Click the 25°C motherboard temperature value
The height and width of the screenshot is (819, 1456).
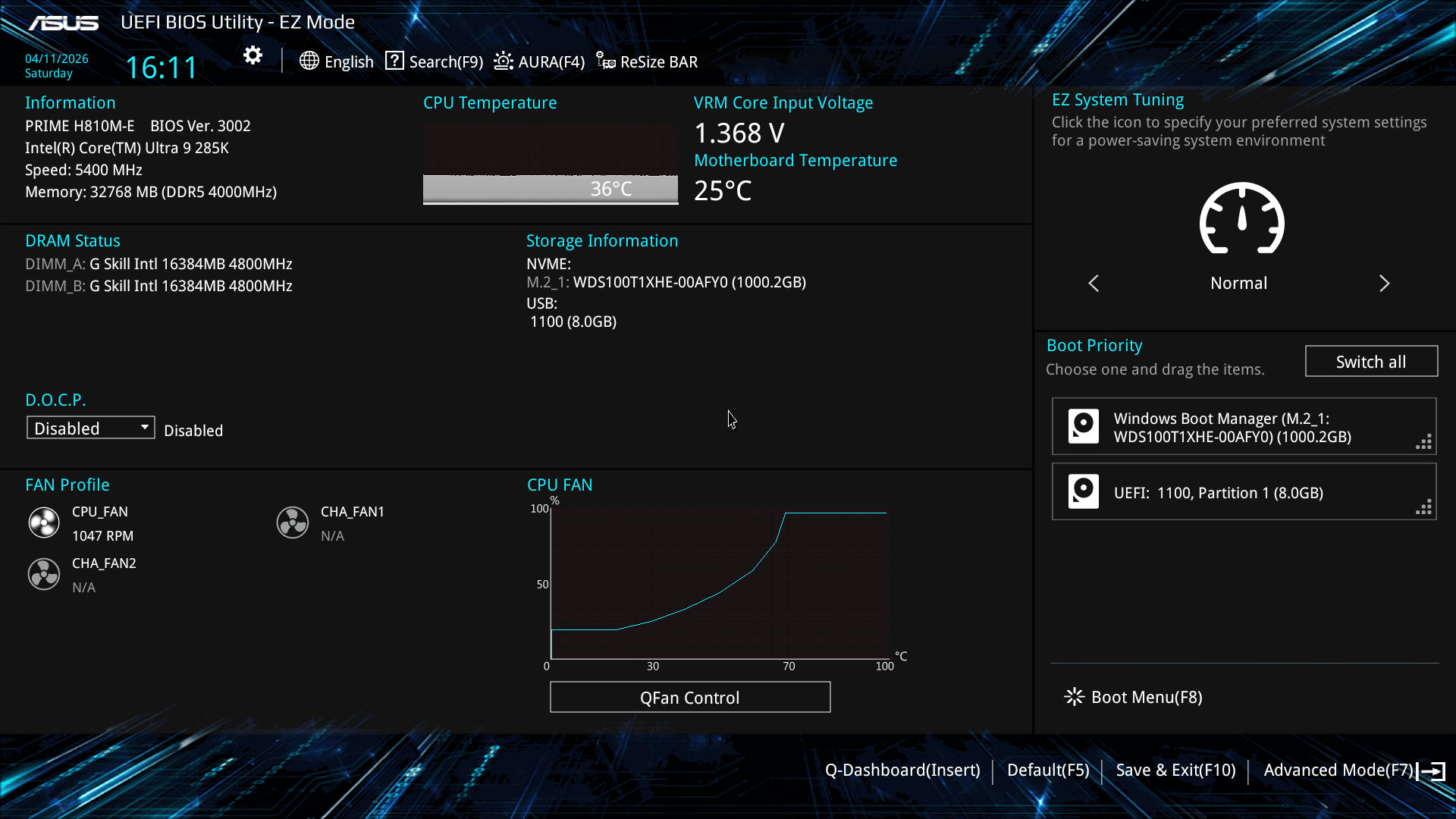[x=723, y=190]
